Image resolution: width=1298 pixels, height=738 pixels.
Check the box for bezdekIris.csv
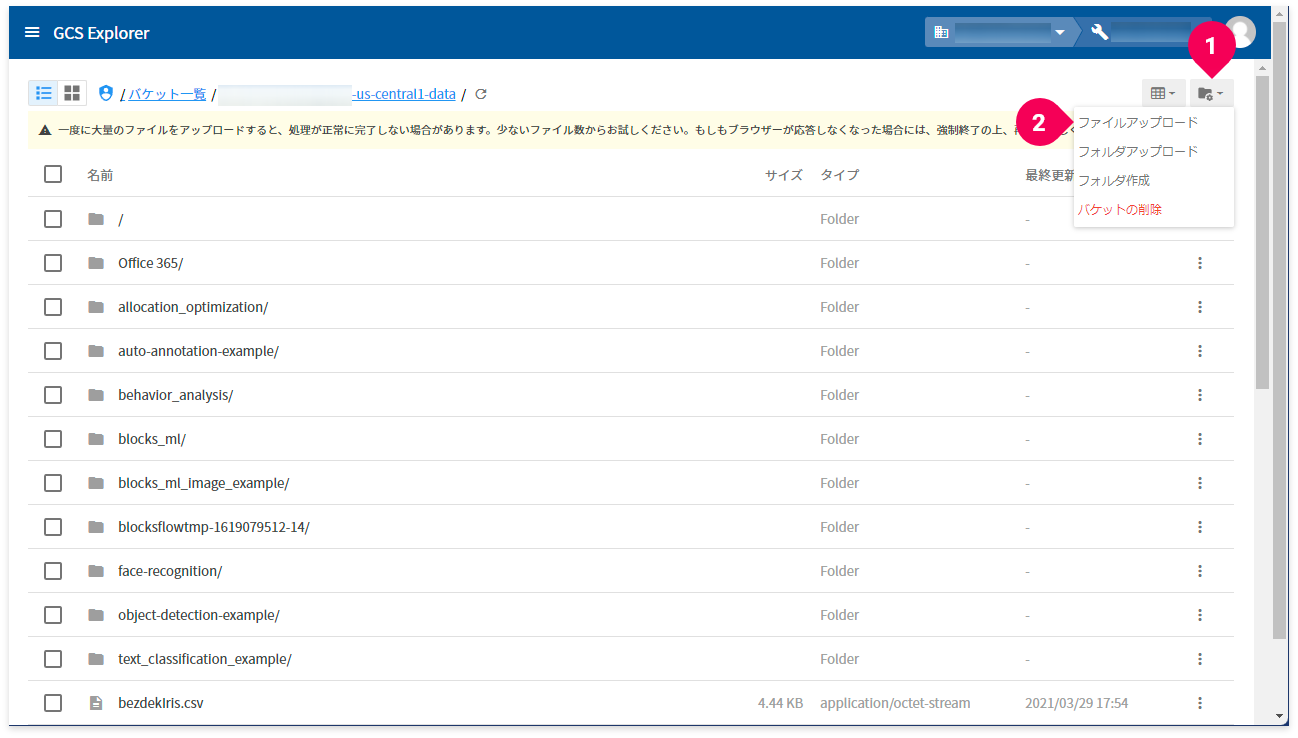[x=53, y=703]
